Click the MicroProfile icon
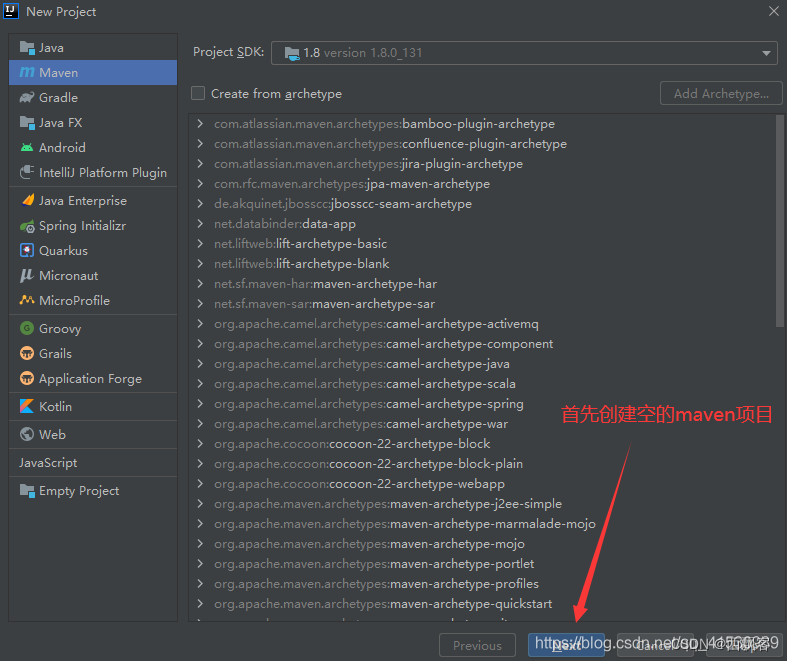The height and width of the screenshot is (661, 787). pyautogui.click(x=27, y=300)
